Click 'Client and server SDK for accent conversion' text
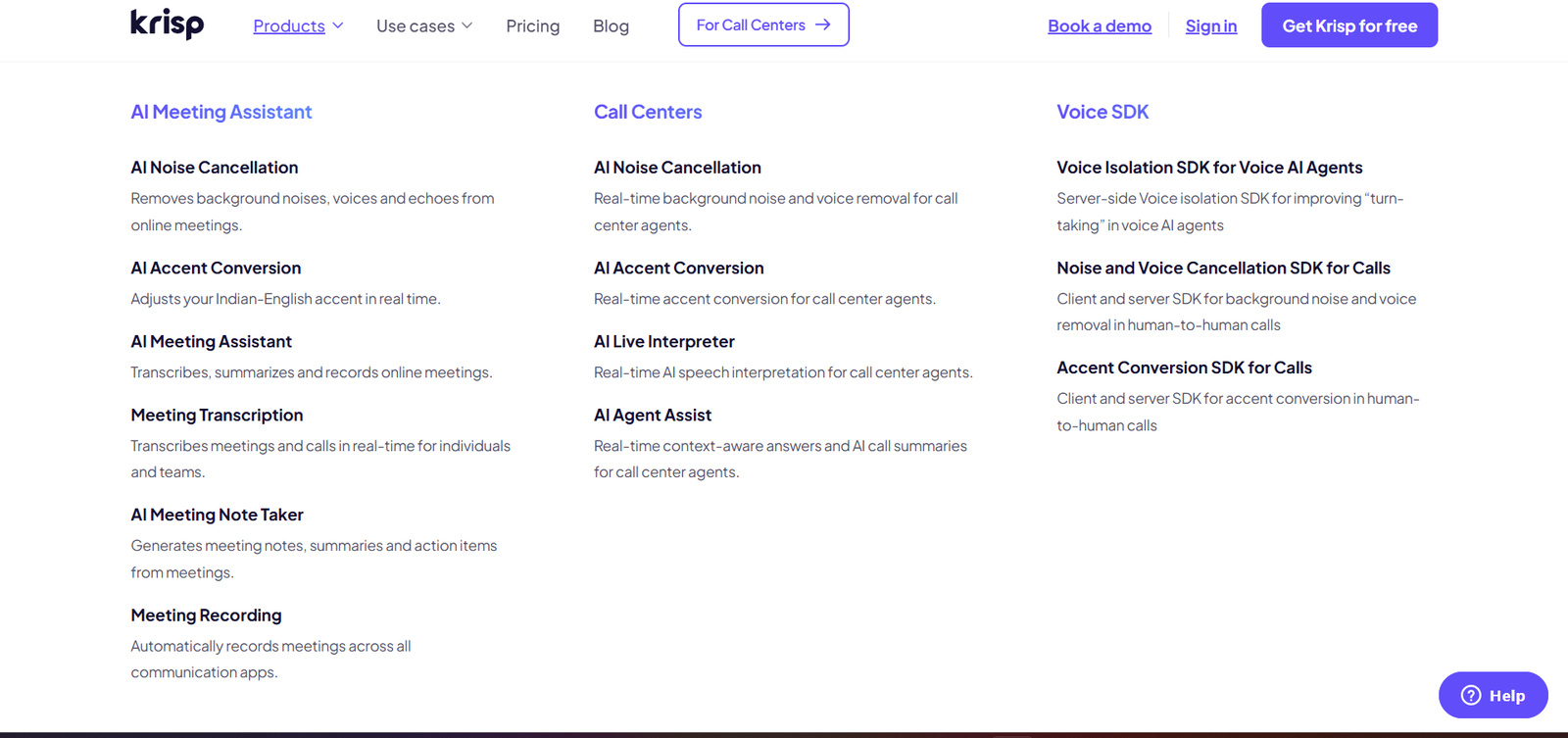This screenshot has height=738, width=1568. coord(1238,412)
